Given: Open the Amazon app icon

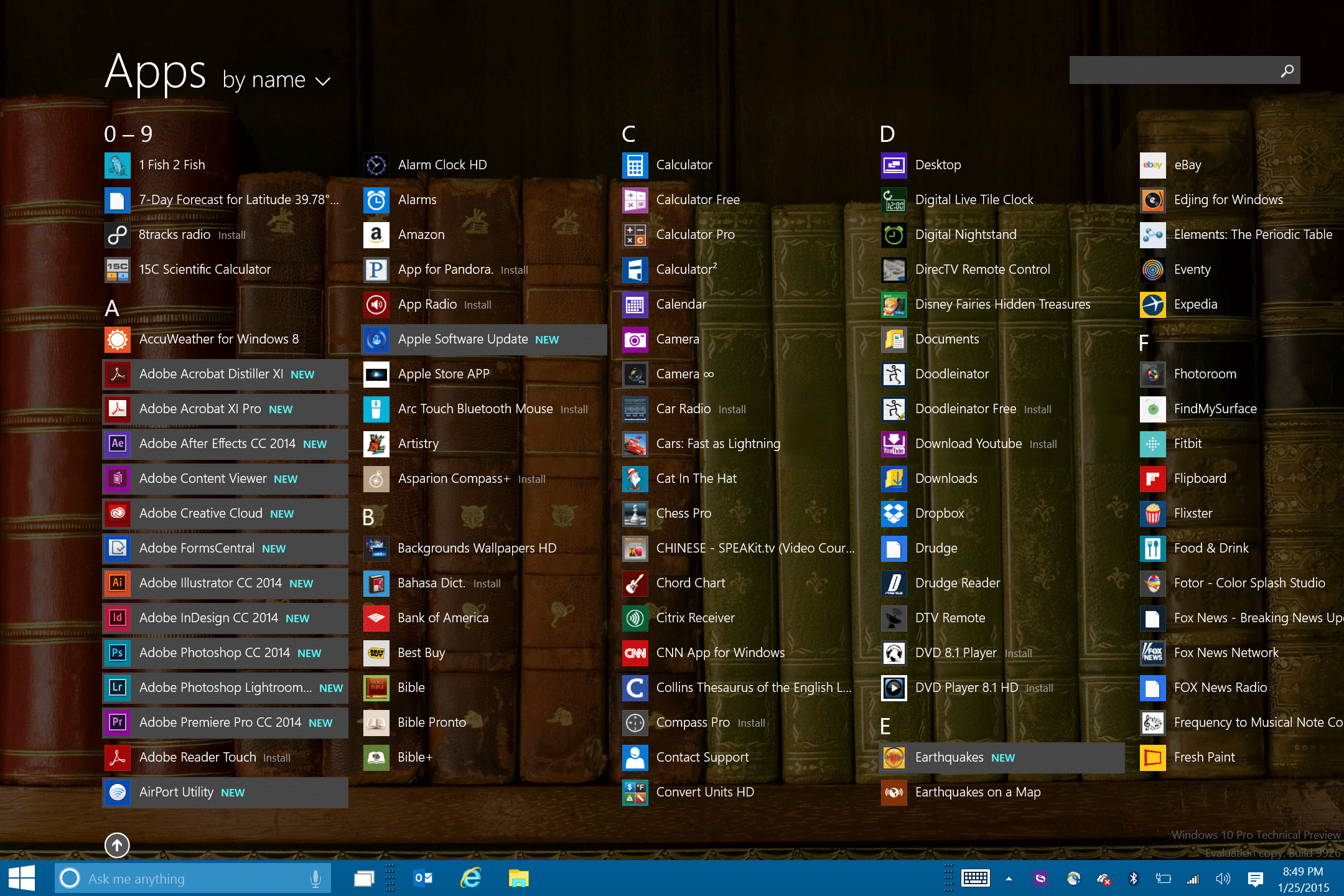Looking at the screenshot, I should [x=376, y=235].
